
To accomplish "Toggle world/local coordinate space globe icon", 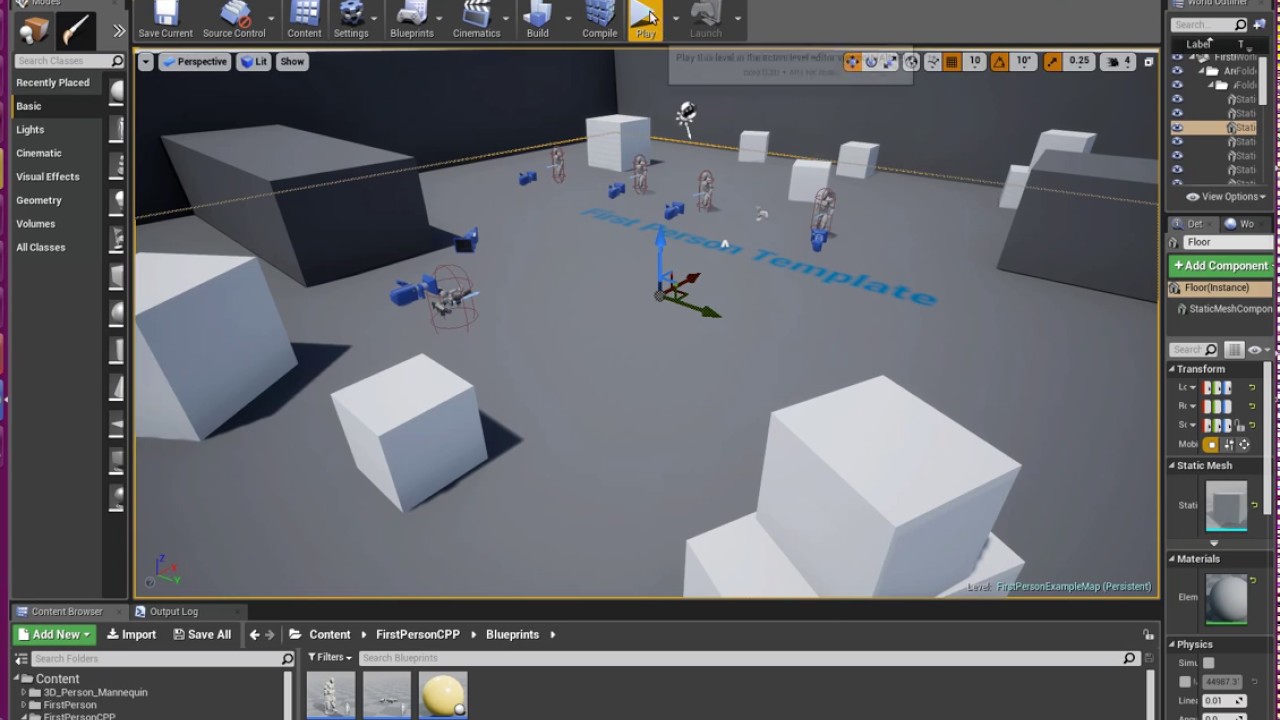I will (x=911, y=62).
